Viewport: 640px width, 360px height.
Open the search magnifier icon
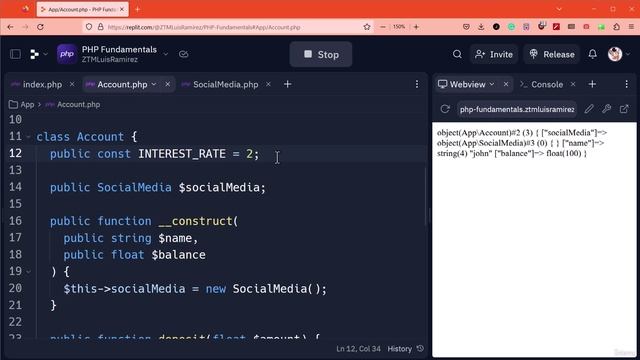pos(457,54)
